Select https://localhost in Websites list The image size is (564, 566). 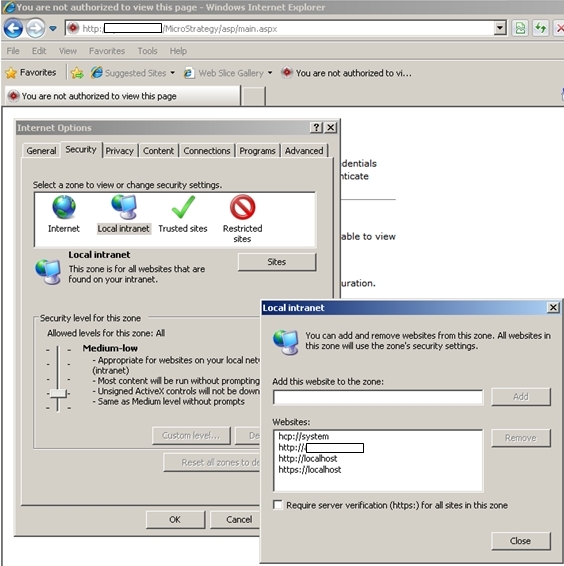310,470
